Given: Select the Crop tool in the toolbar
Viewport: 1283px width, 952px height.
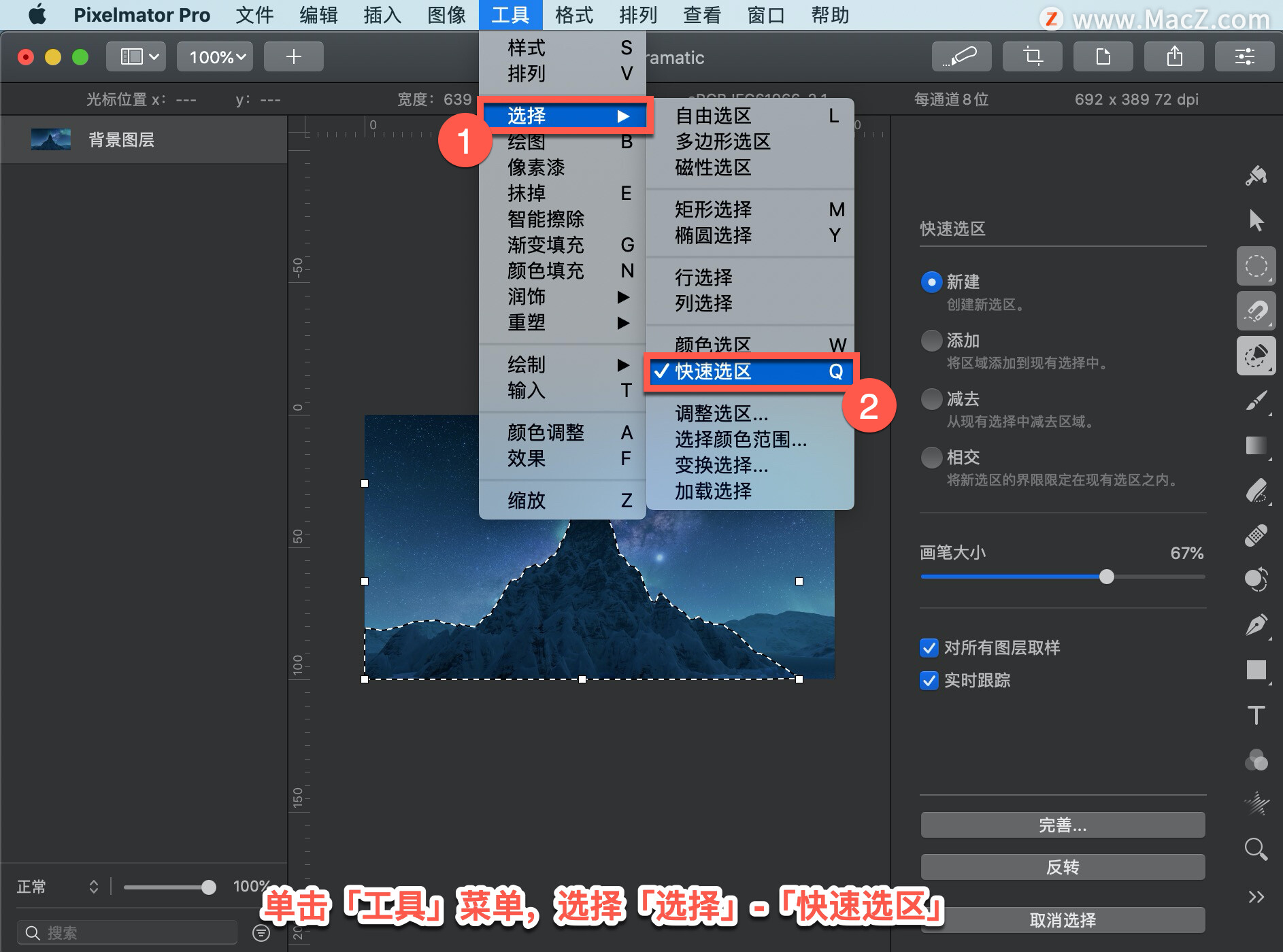Looking at the screenshot, I should coord(1032,56).
